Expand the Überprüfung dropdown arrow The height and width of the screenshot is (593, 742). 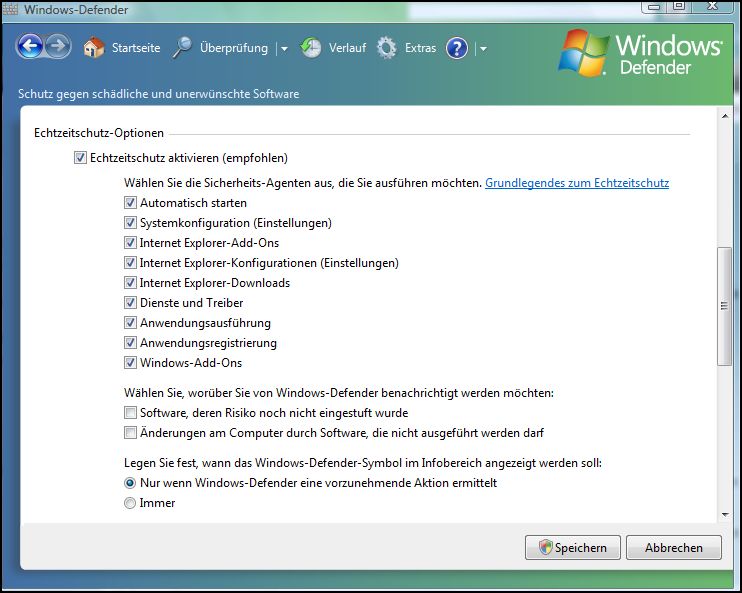pos(284,48)
